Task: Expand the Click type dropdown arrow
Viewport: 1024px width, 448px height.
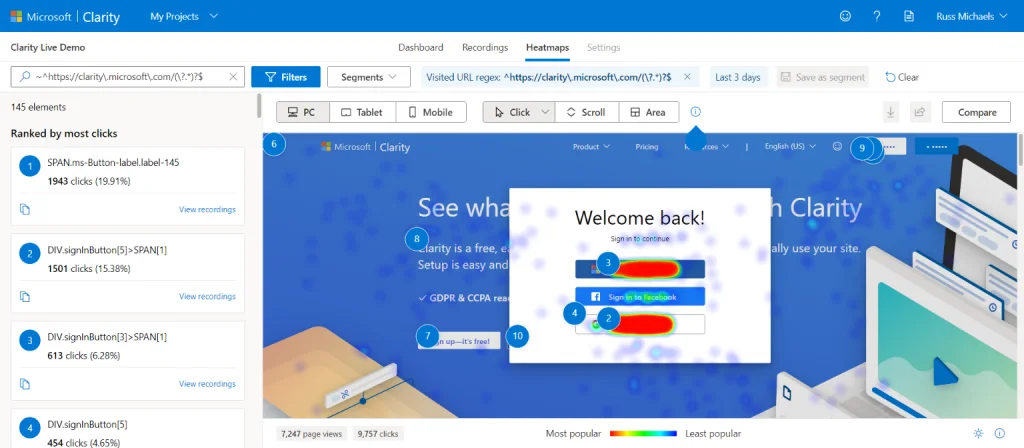Action: pyautogui.click(x=545, y=112)
